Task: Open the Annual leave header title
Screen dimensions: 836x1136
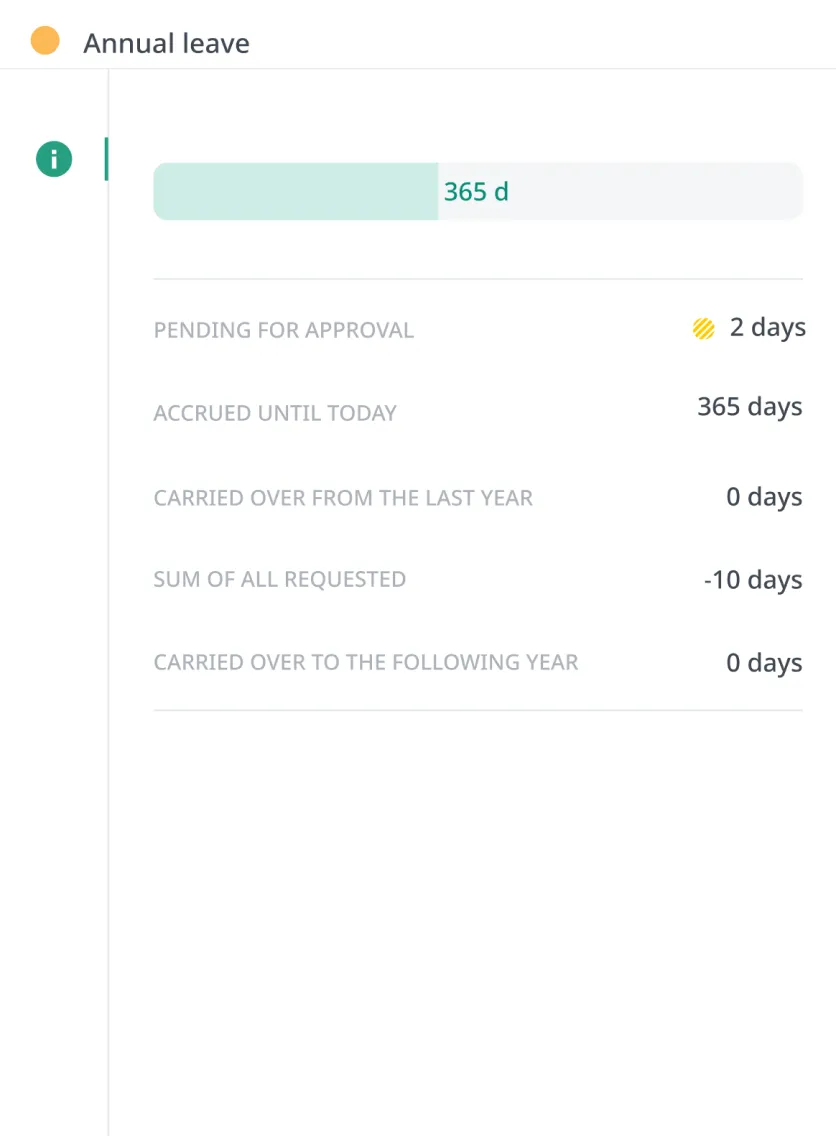Action: point(167,43)
